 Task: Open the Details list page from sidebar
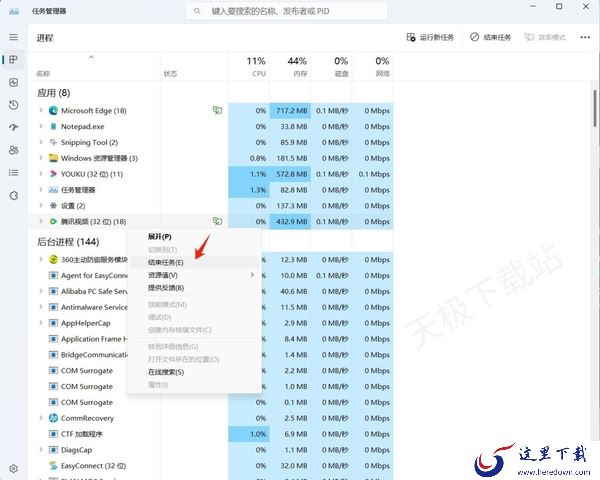13,173
